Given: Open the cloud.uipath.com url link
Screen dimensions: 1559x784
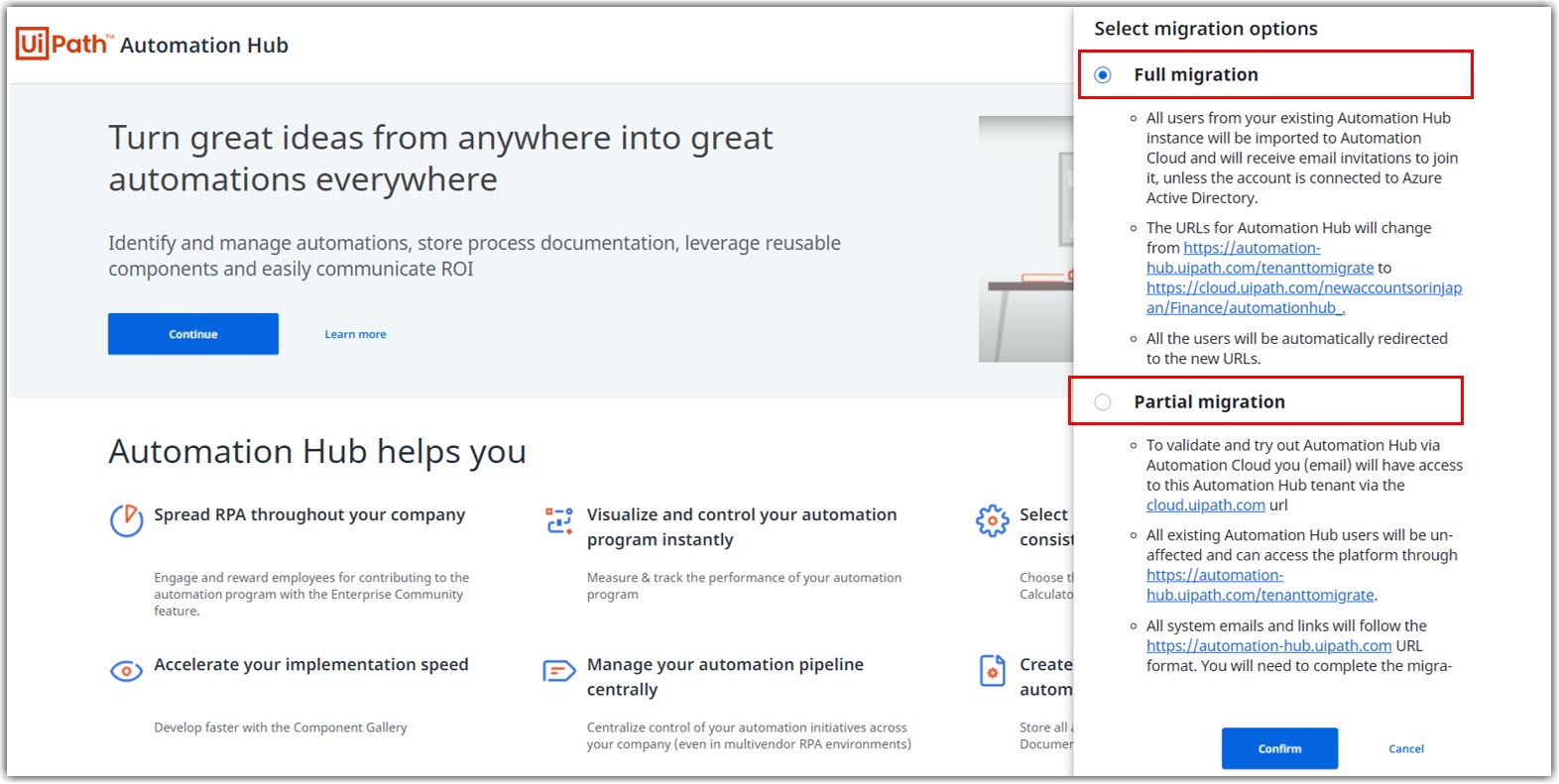Looking at the screenshot, I should pos(1205,505).
